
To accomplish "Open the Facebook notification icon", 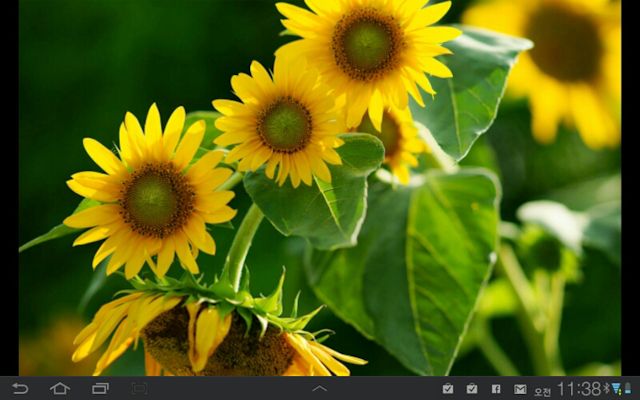I will coord(496,389).
